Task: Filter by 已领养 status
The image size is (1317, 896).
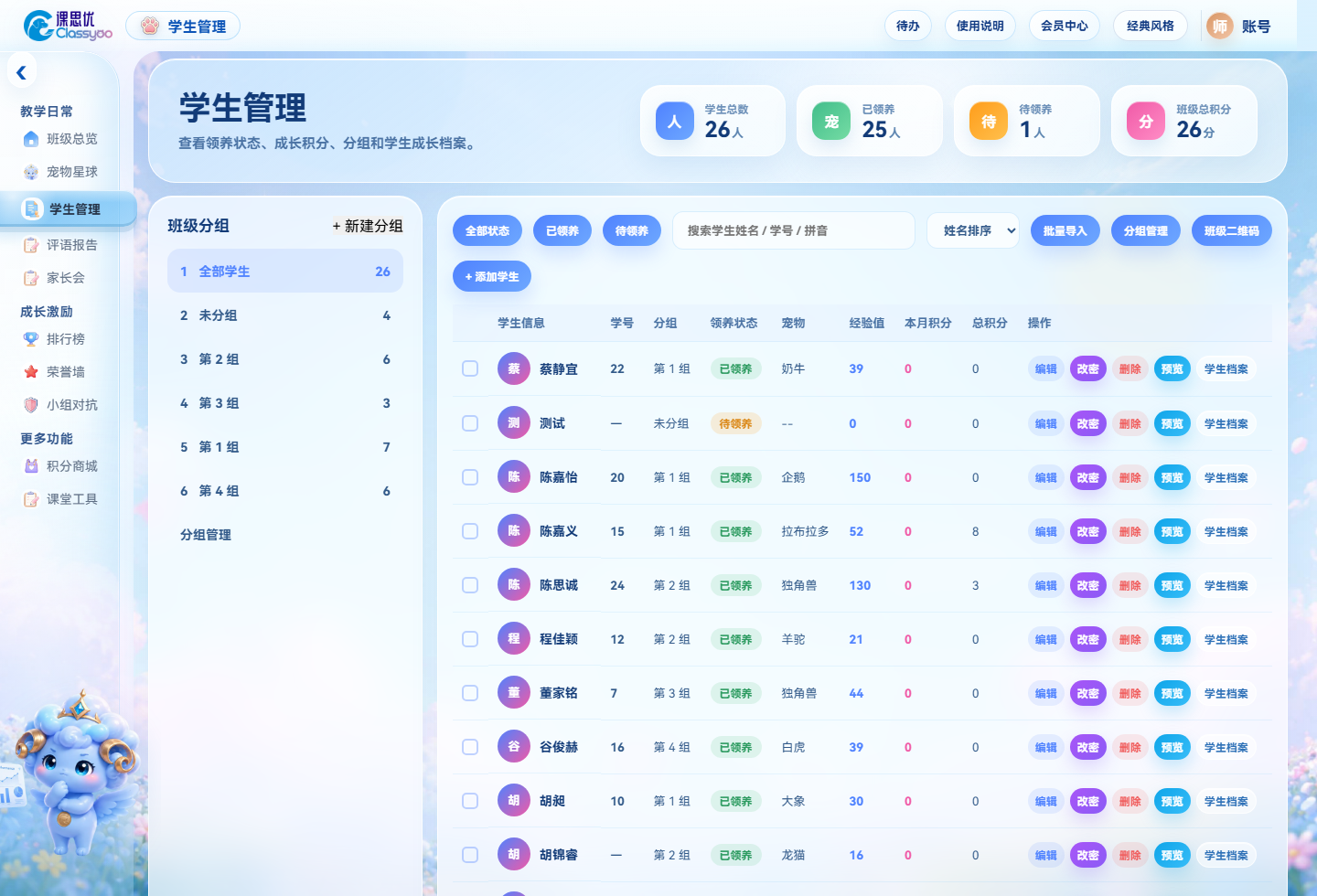Action: click(562, 230)
